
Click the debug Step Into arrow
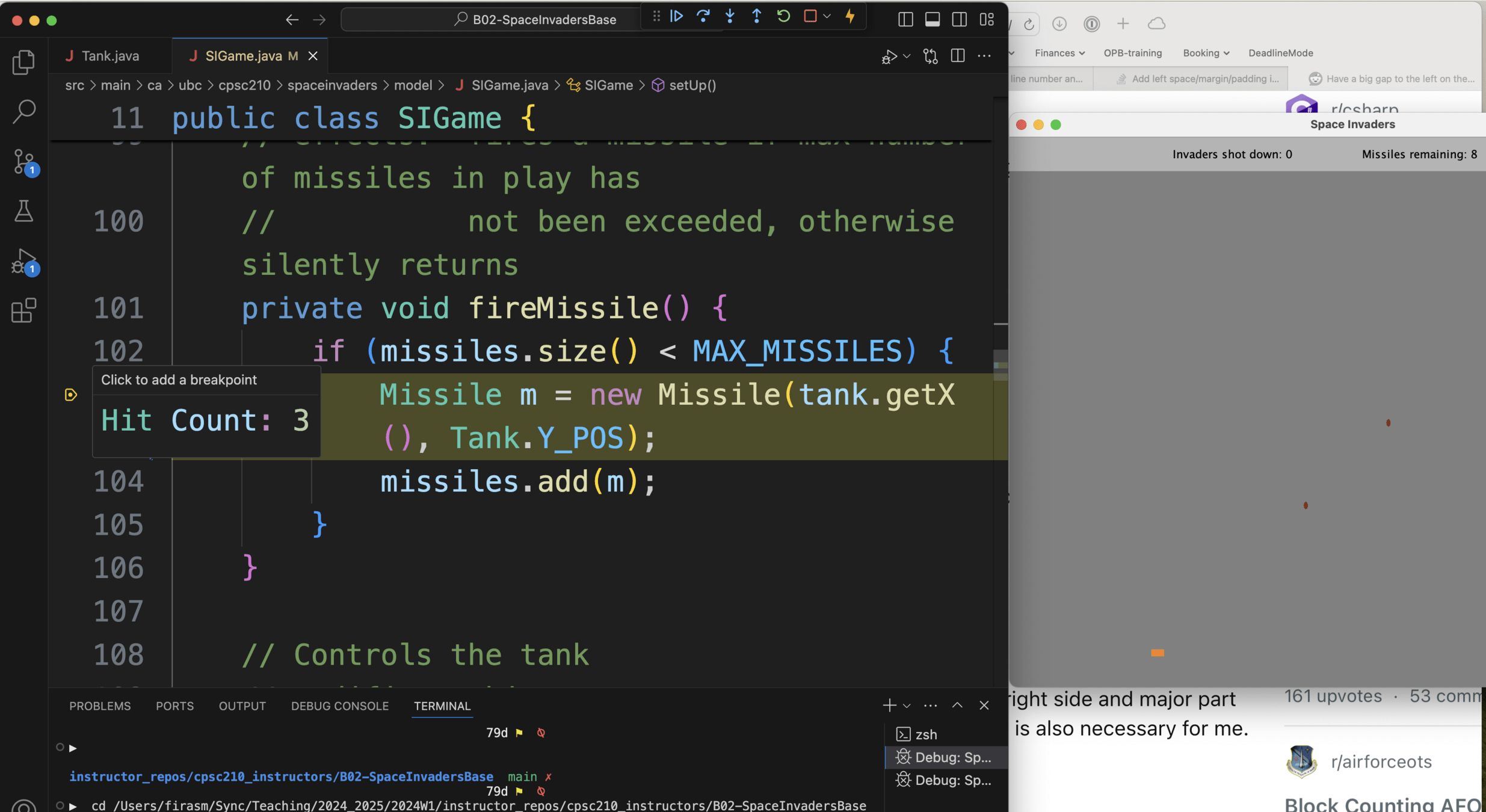point(730,16)
